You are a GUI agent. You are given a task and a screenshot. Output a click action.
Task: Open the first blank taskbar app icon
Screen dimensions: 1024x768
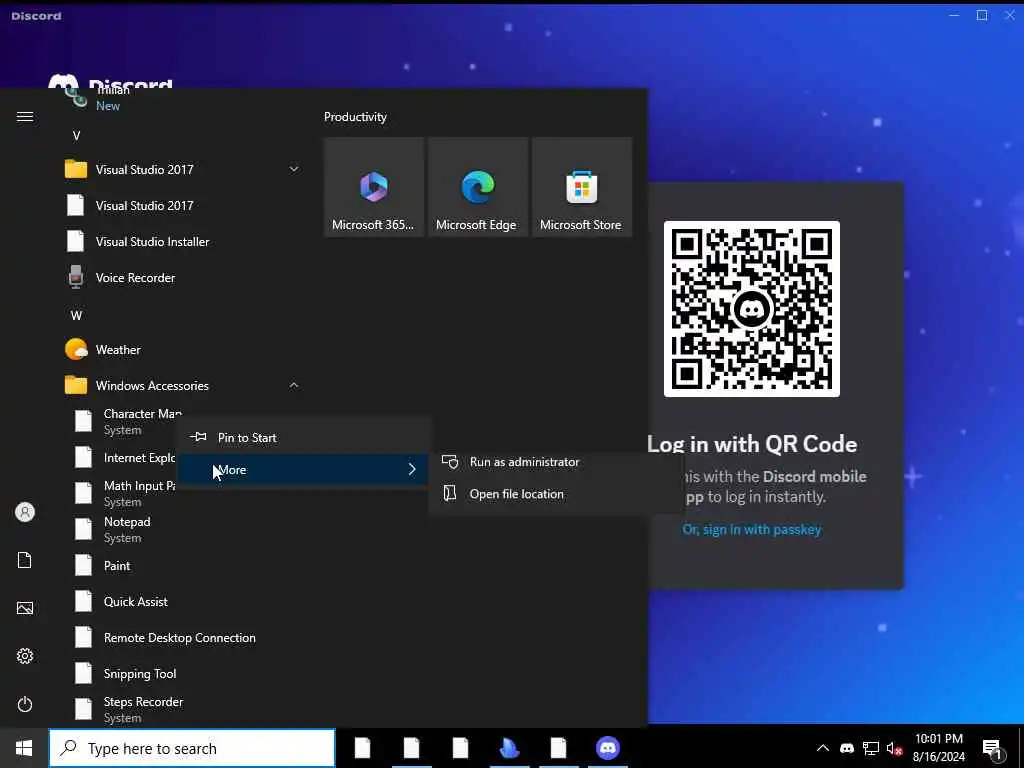[x=362, y=748]
